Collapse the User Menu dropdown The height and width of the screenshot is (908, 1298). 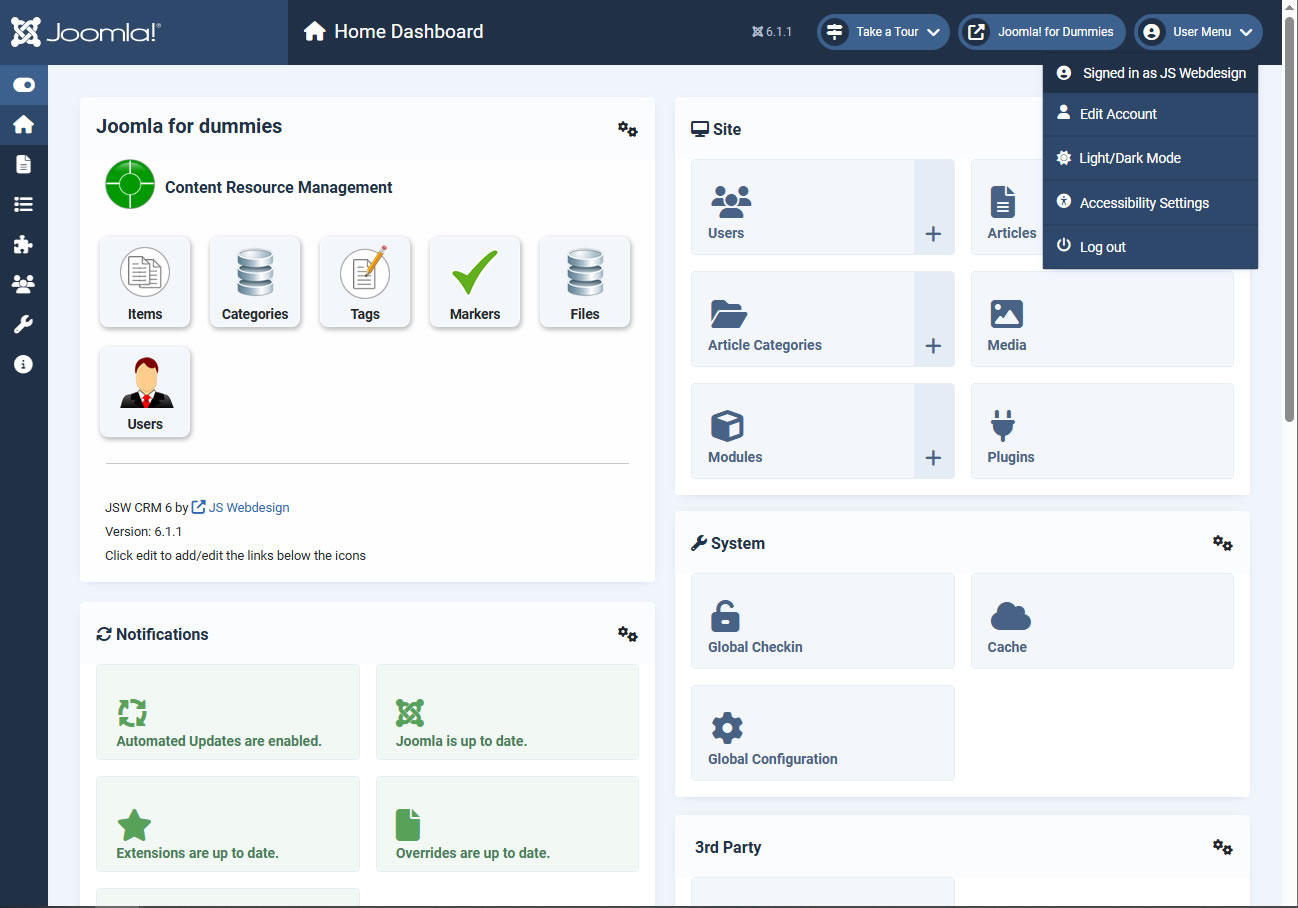tap(1198, 32)
